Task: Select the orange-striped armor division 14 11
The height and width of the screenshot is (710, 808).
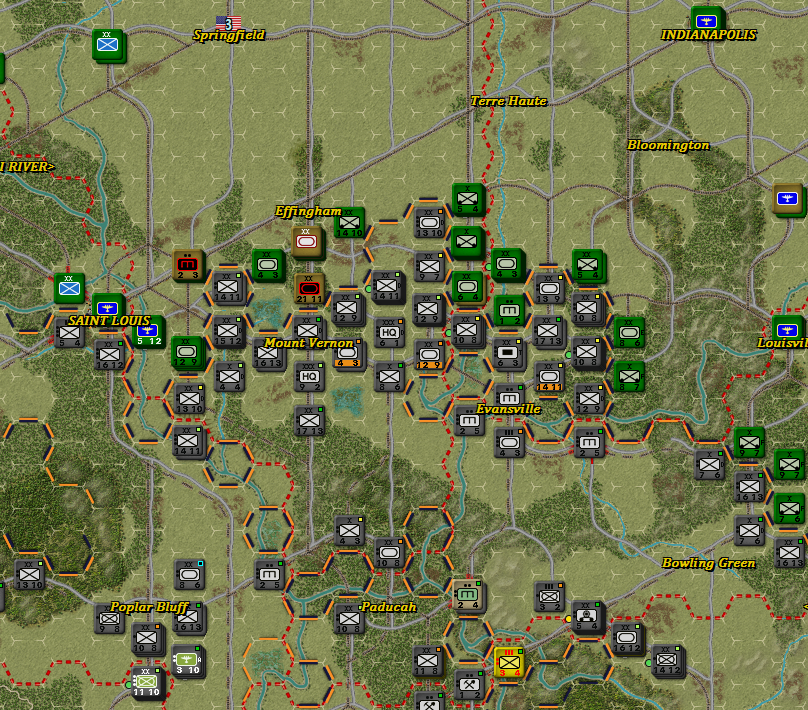Action: point(549,377)
